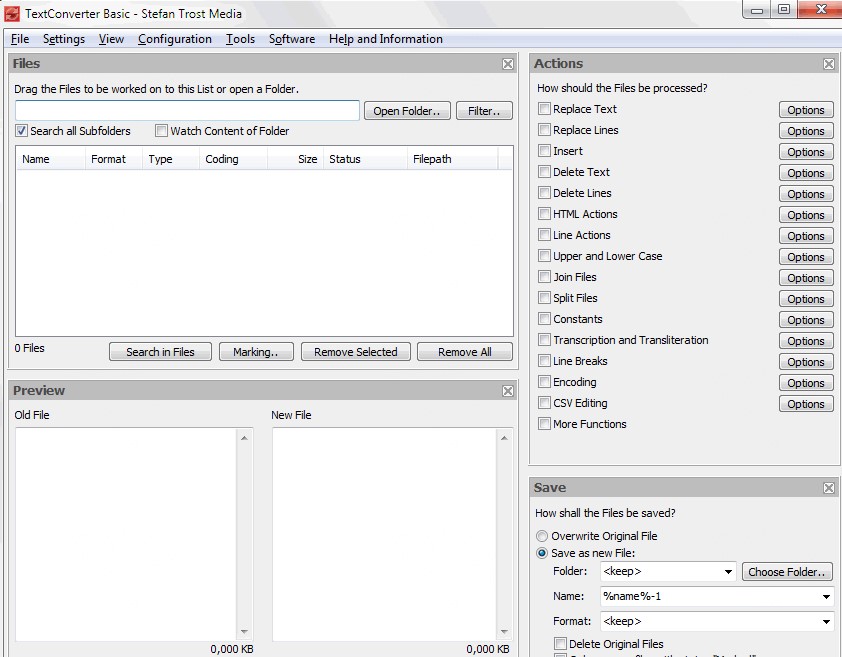Screen dimensions: 842x657
Task: Click the Open Folder button
Action: [407, 111]
